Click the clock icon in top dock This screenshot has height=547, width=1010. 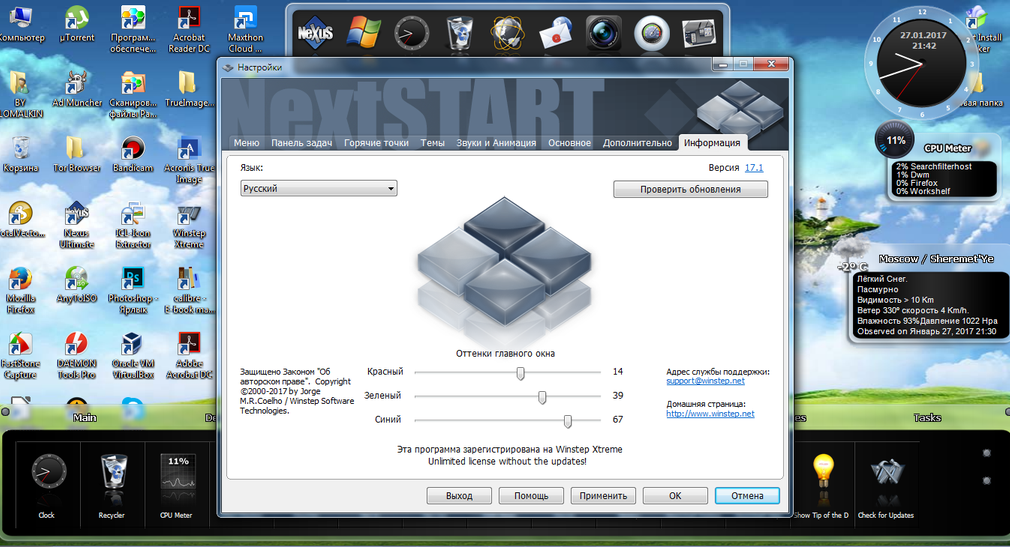click(x=411, y=33)
